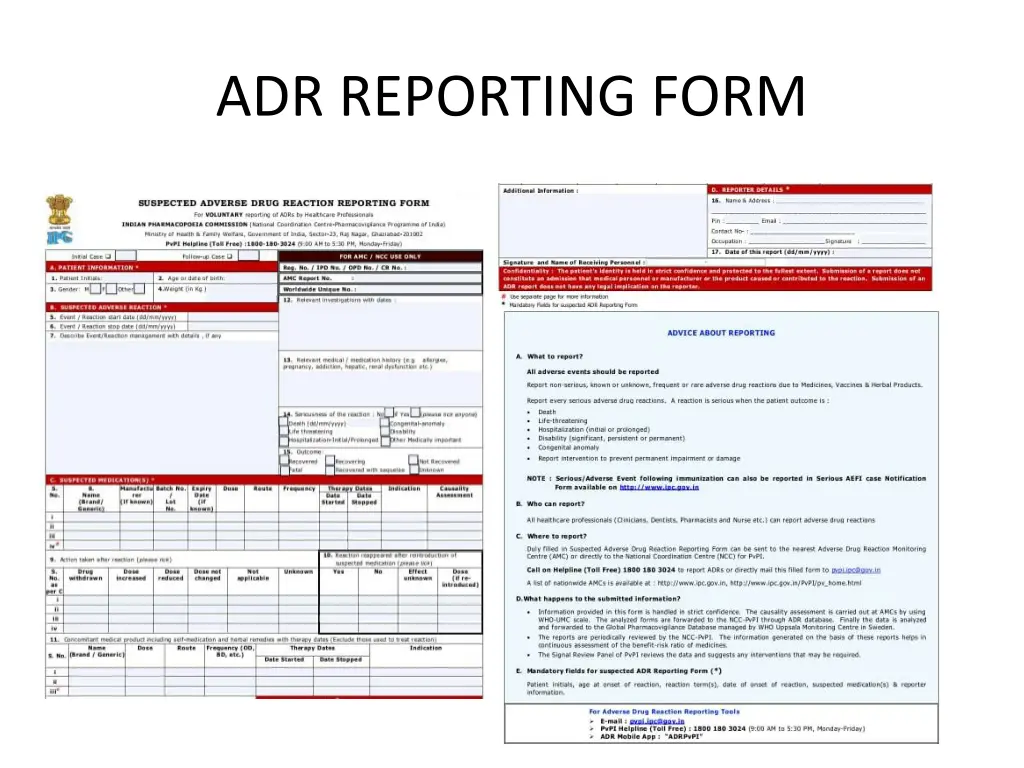Screen dimensions: 1024x768
Task: Tick Recovered with sequelae box
Action: coord(330,470)
